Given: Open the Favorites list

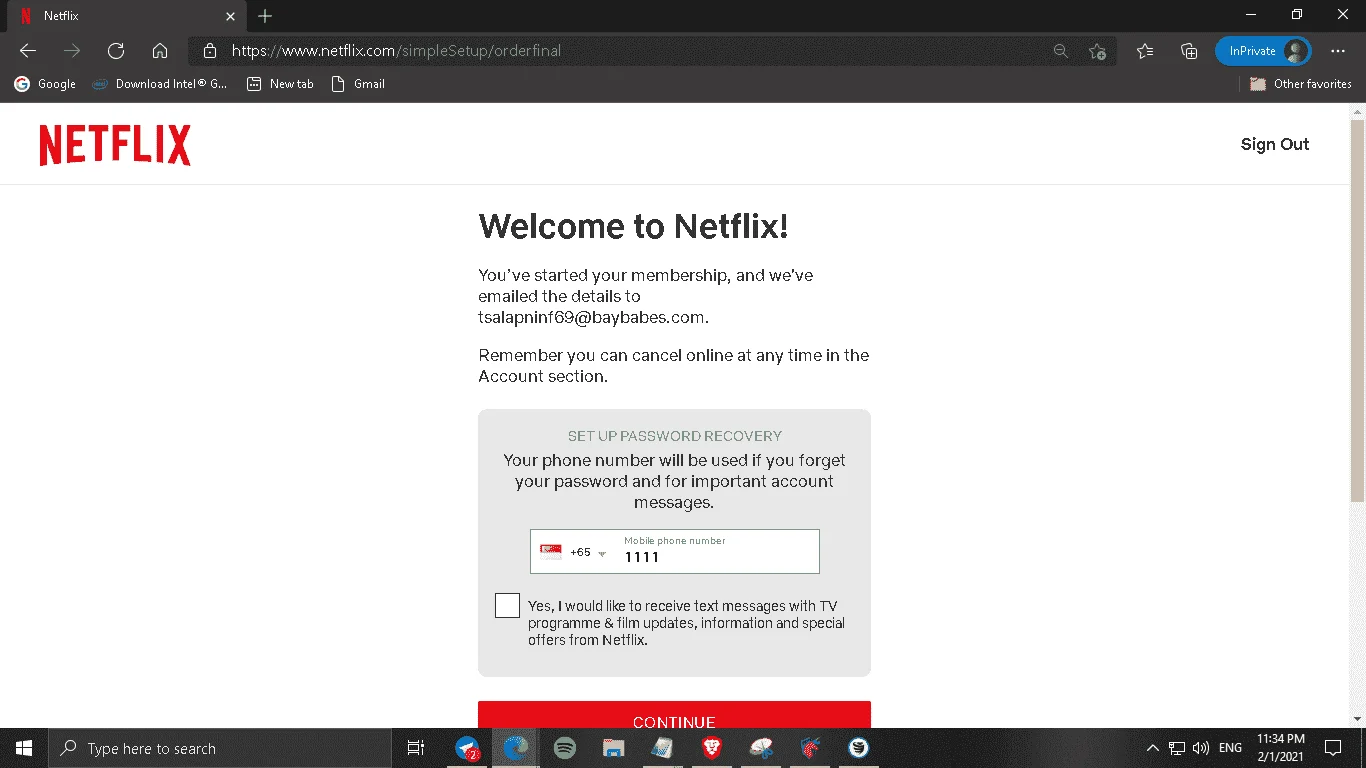Looking at the screenshot, I should click(1145, 51).
